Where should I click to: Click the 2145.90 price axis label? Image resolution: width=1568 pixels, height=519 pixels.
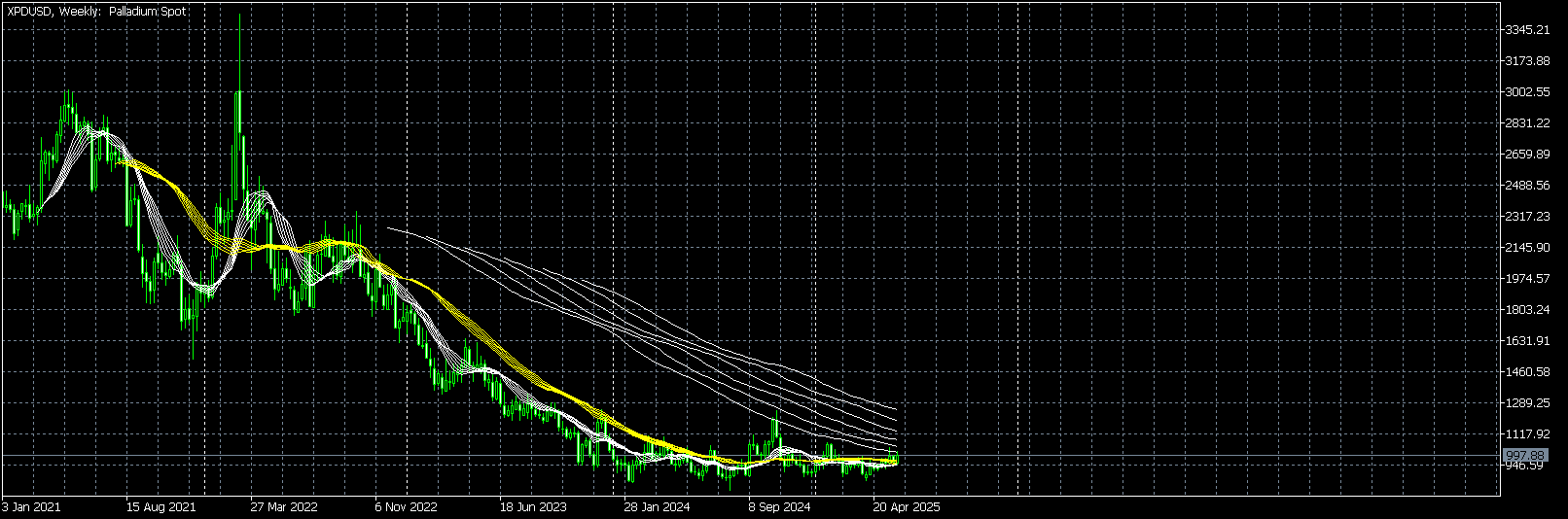pos(1526,248)
